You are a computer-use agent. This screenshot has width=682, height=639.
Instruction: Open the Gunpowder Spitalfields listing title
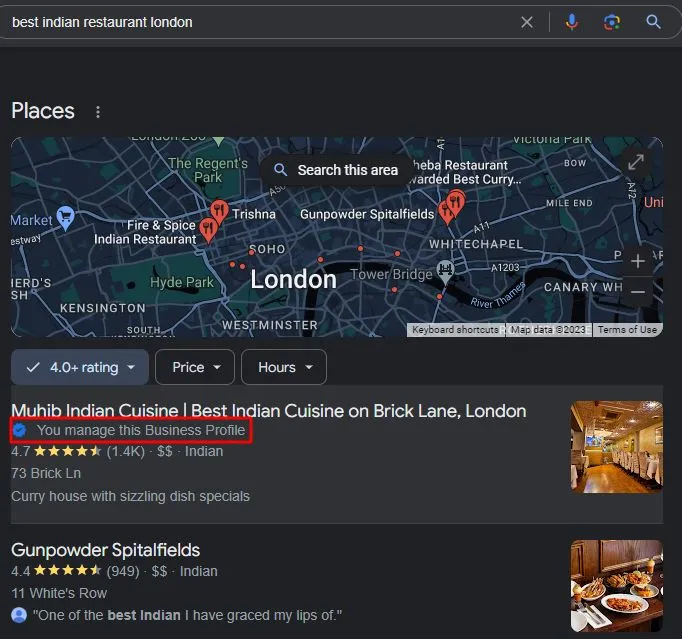tap(106, 550)
